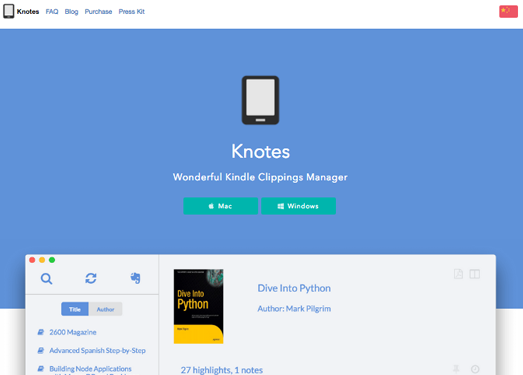
Task: Click the split view layout icon
Action: pyautogui.click(x=475, y=274)
